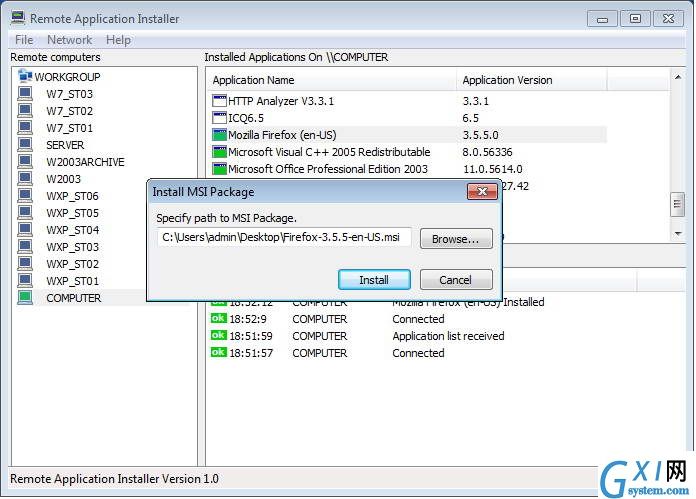Screen dimensions: 696x499
Task: Select the HTTP Analyzer V3.3.1 row text
Action: pos(281,101)
